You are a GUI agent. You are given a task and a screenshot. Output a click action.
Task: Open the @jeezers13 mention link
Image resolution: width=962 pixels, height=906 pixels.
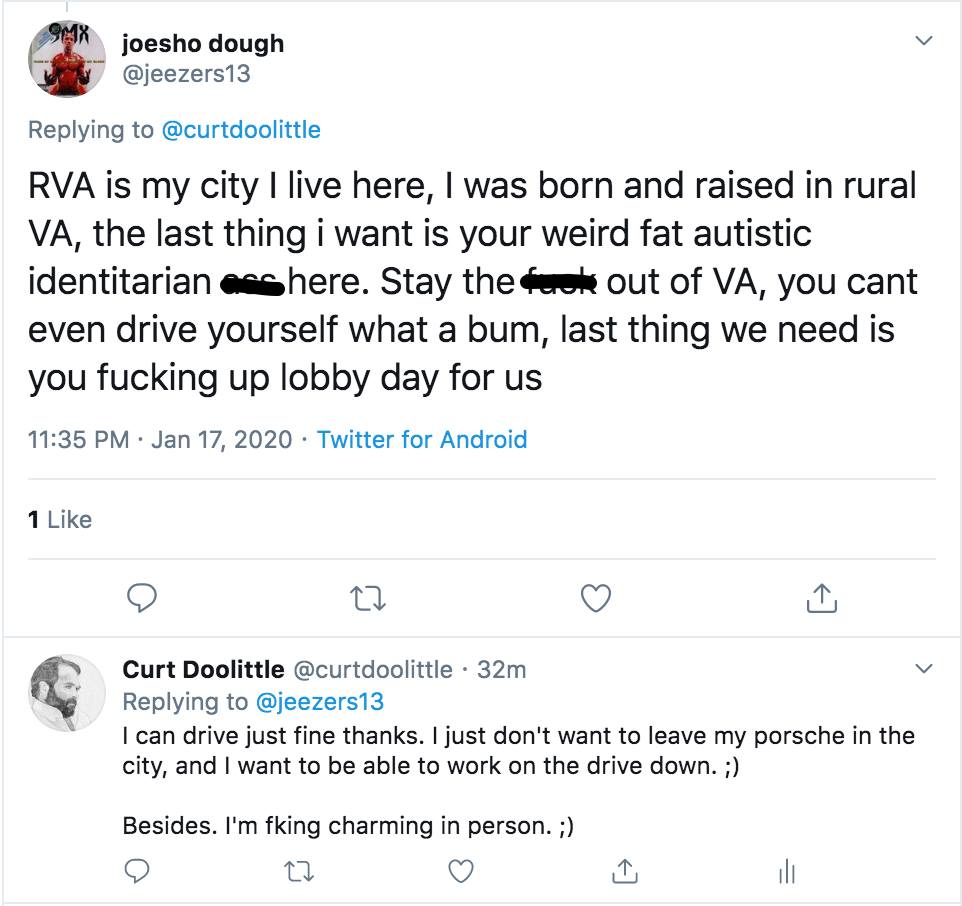coord(320,701)
